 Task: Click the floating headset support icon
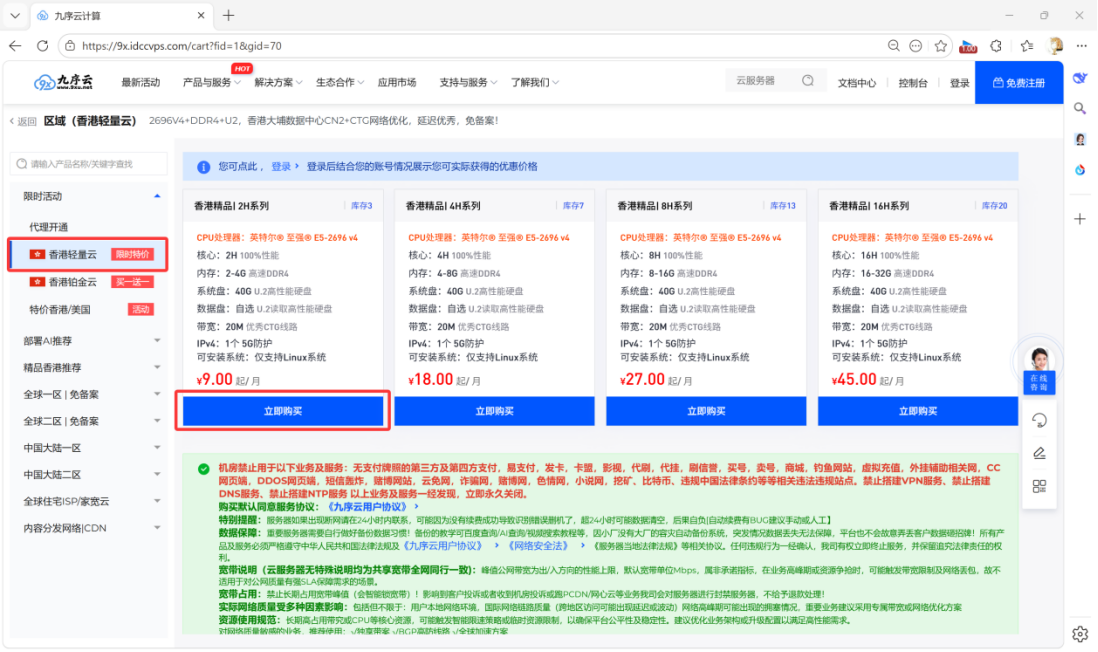pos(1039,420)
